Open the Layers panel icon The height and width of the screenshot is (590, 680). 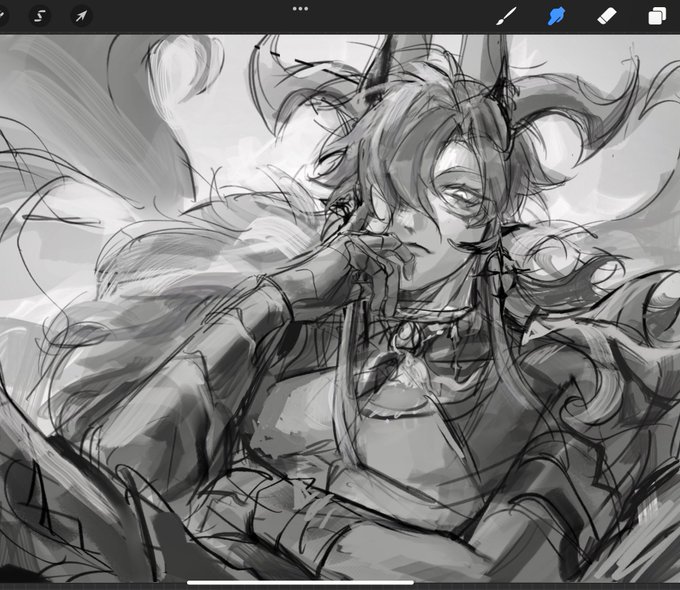[657, 16]
